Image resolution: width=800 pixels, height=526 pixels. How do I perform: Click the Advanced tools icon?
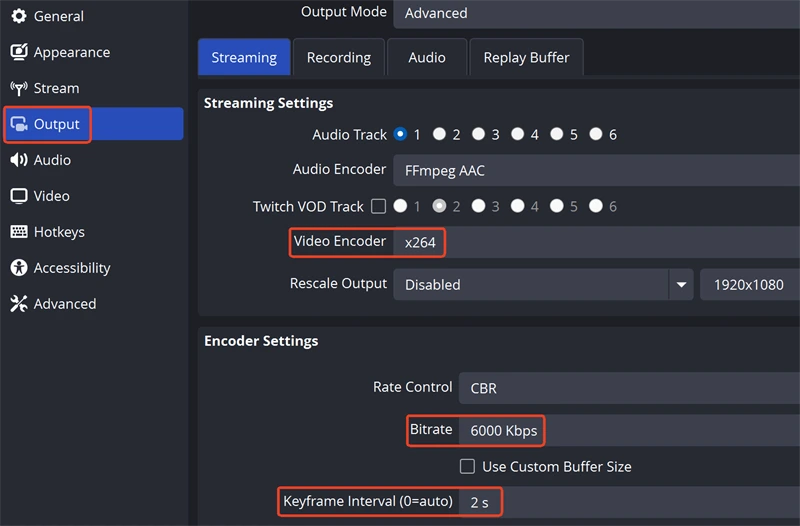coord(19,304)
